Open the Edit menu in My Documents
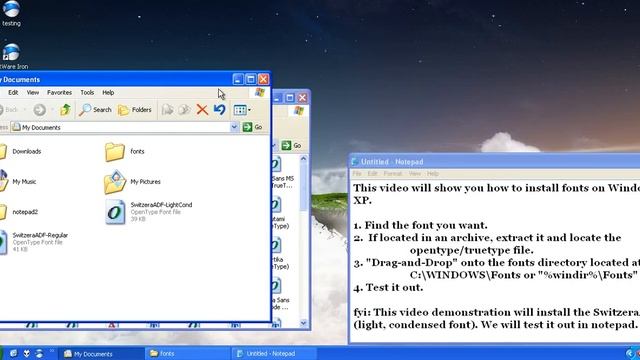 [x=13, y=93]
